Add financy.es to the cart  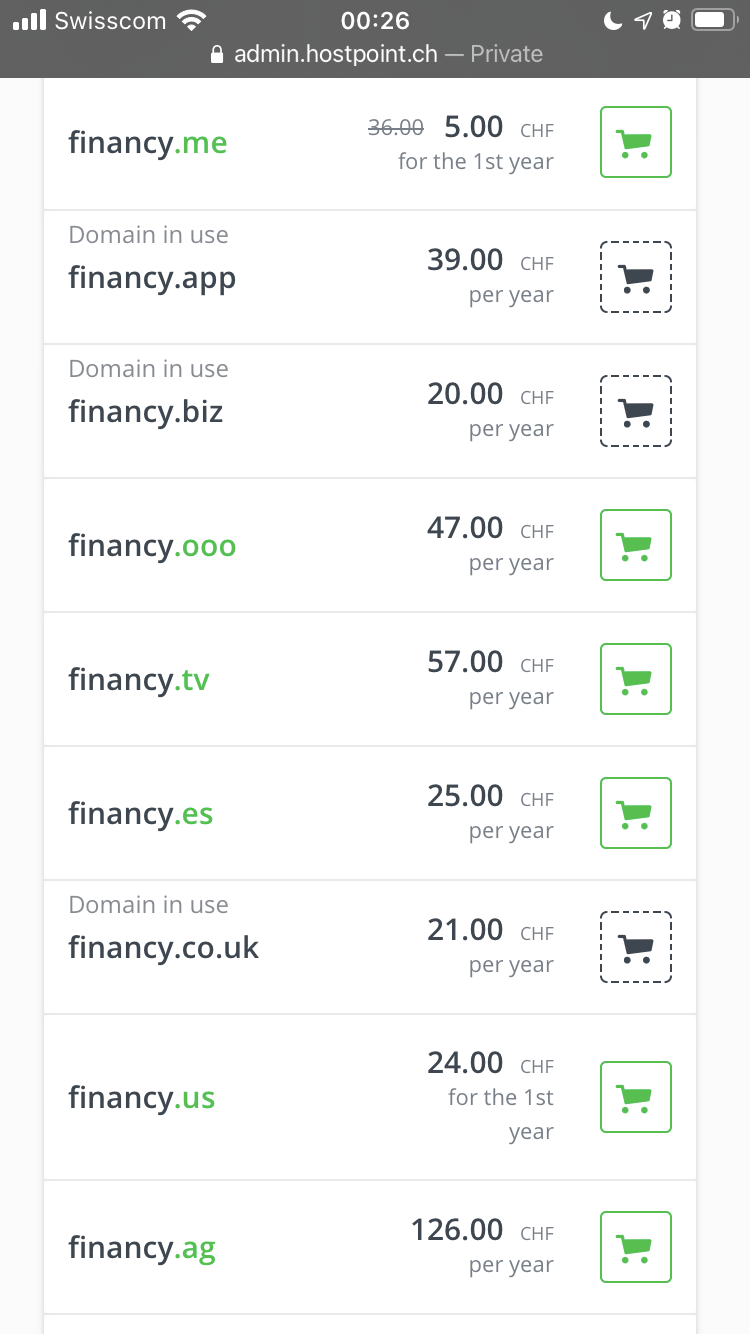[635, 813]
